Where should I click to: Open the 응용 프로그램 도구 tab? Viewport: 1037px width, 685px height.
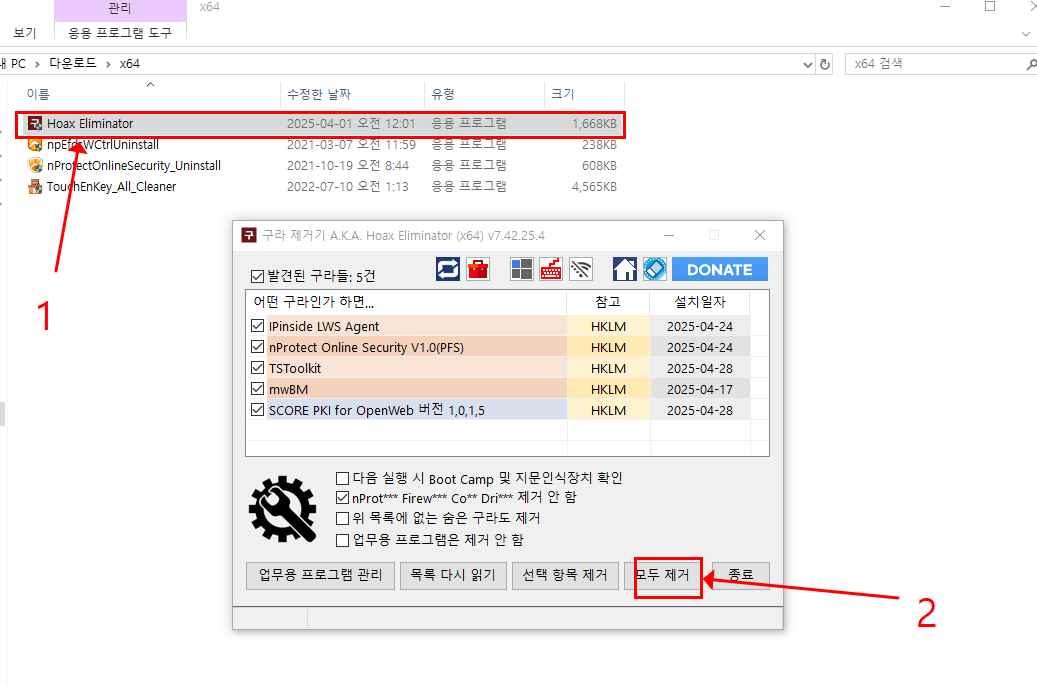[x=120, y=33]
